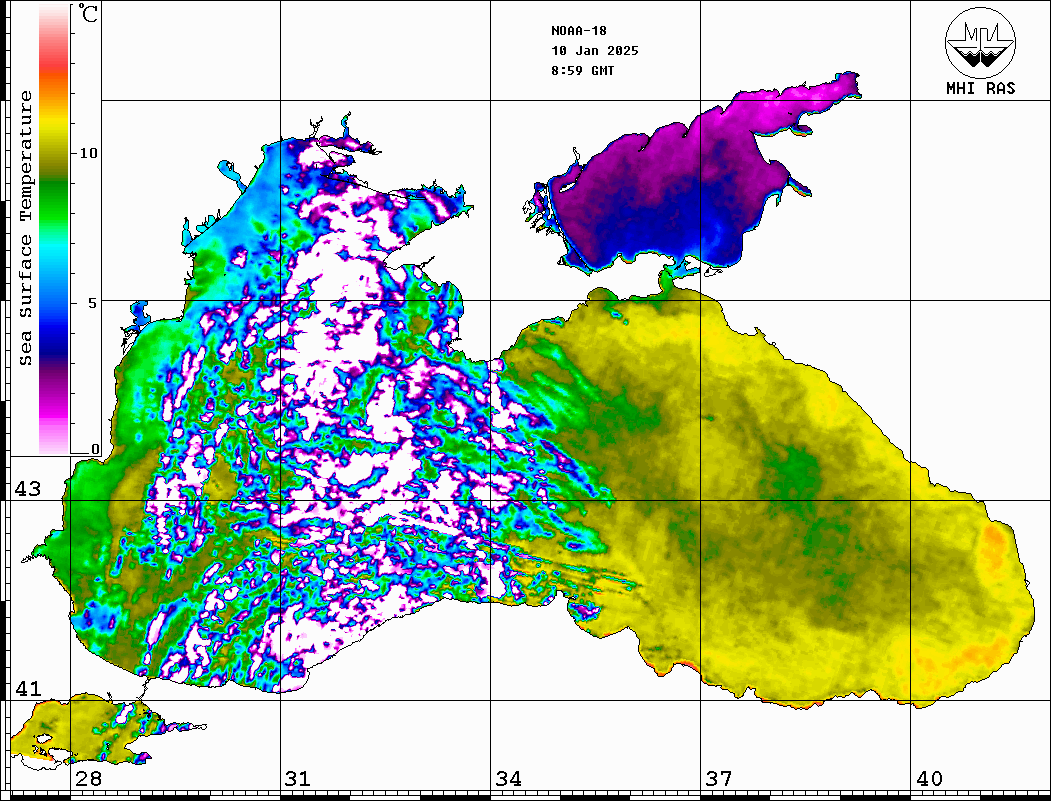Click latitude label '41'

[x=28, y=688]
